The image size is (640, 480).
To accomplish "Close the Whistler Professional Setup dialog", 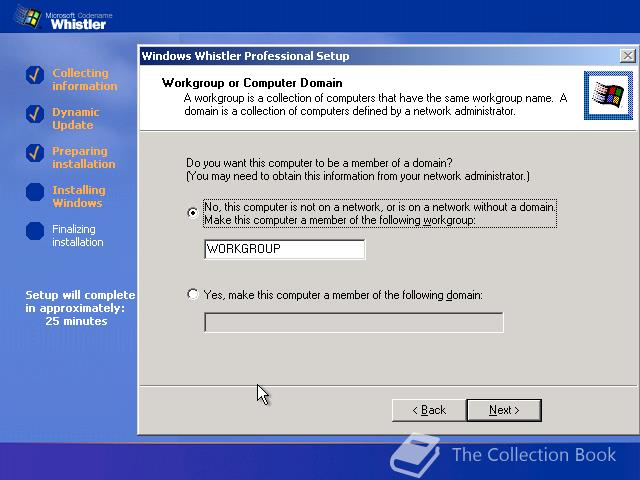I will point(627,56).
